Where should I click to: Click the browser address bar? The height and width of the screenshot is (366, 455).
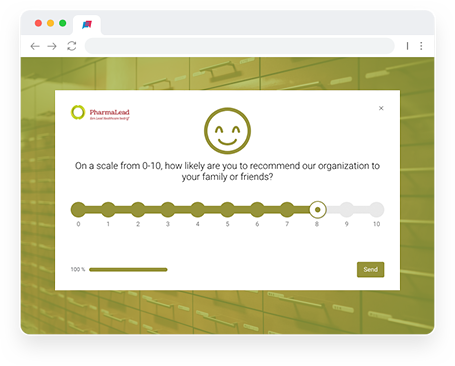[x=240, y=46]
